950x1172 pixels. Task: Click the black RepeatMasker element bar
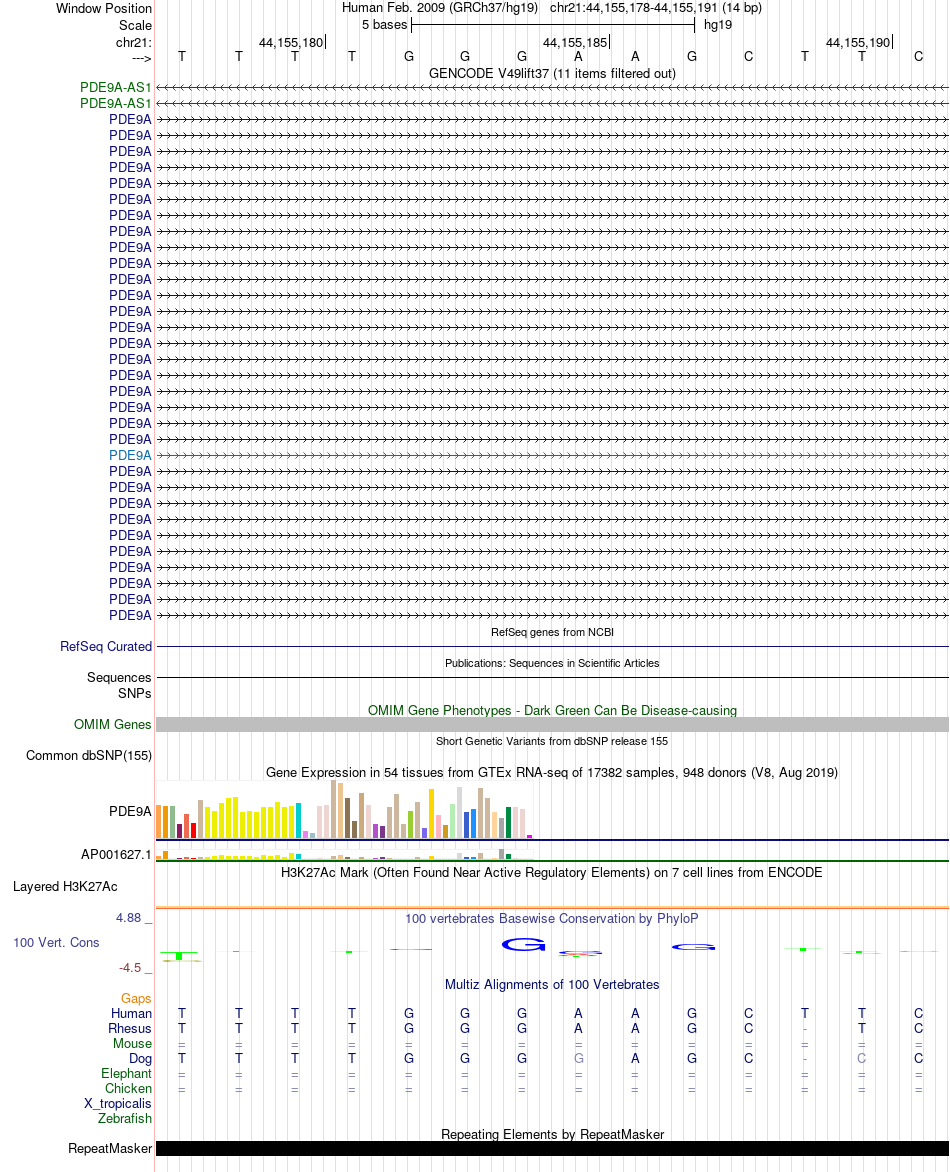(x=552, y=1148)
